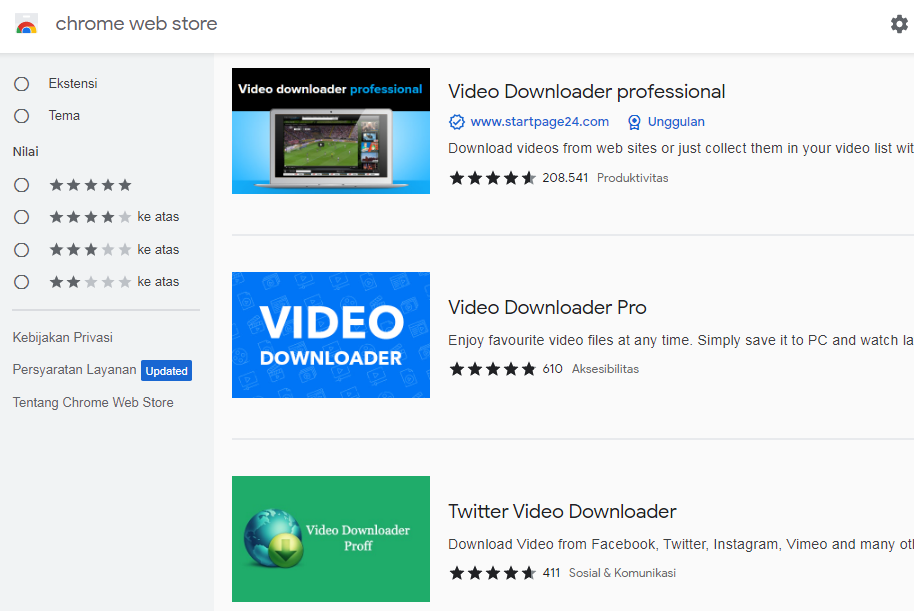Click the Unggulan featured ribbon icon
The image size is (914, 611).
pyautogui.click(x=634, y=122)
